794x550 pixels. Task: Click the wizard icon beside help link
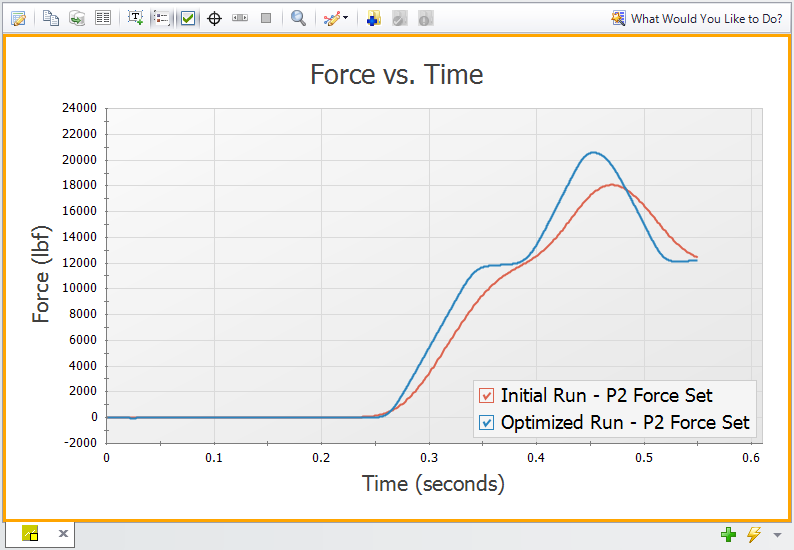(618, 18)
